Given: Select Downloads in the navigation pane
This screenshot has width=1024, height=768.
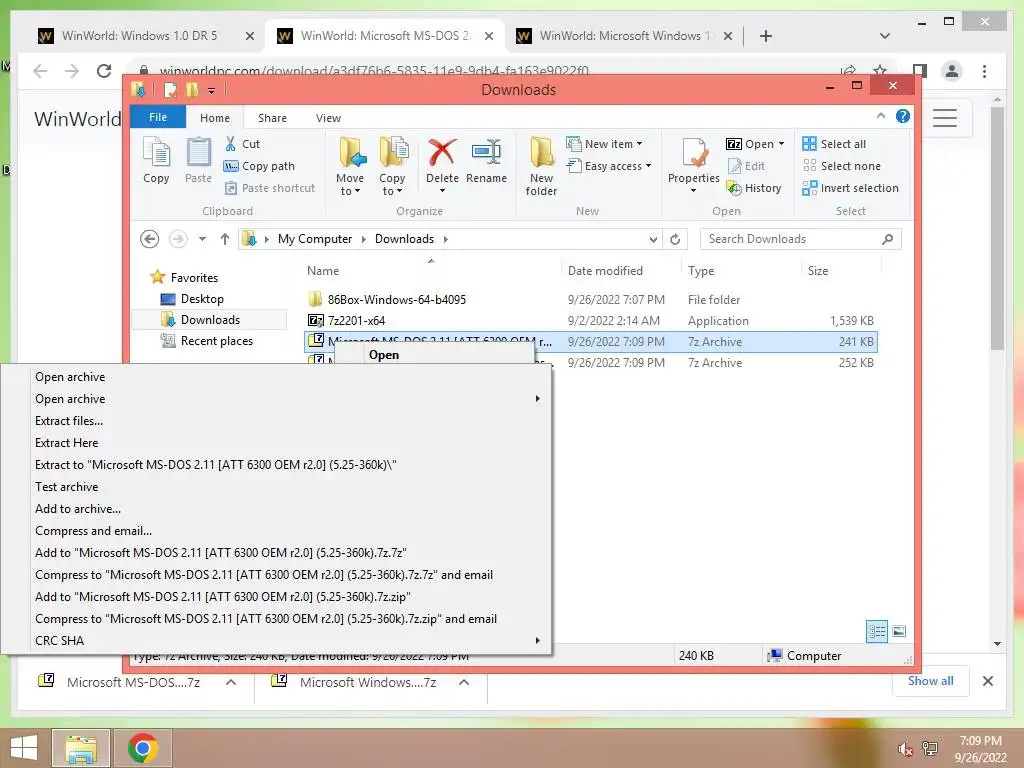Looking at the screenshot, I should coord(210,319).
